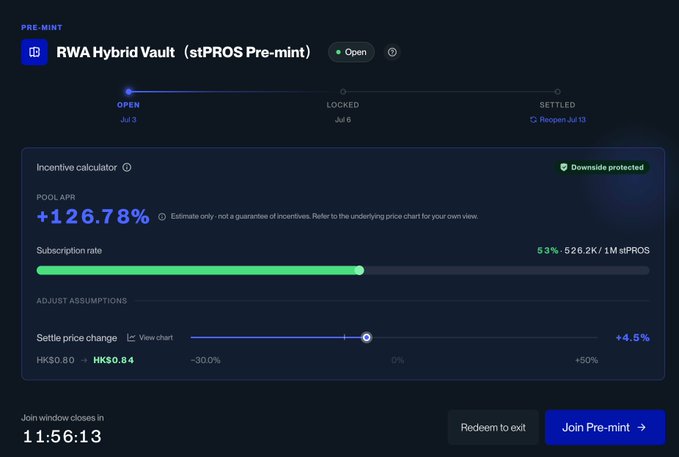Select the OPEN stage marker on timeline

[129, 92]
